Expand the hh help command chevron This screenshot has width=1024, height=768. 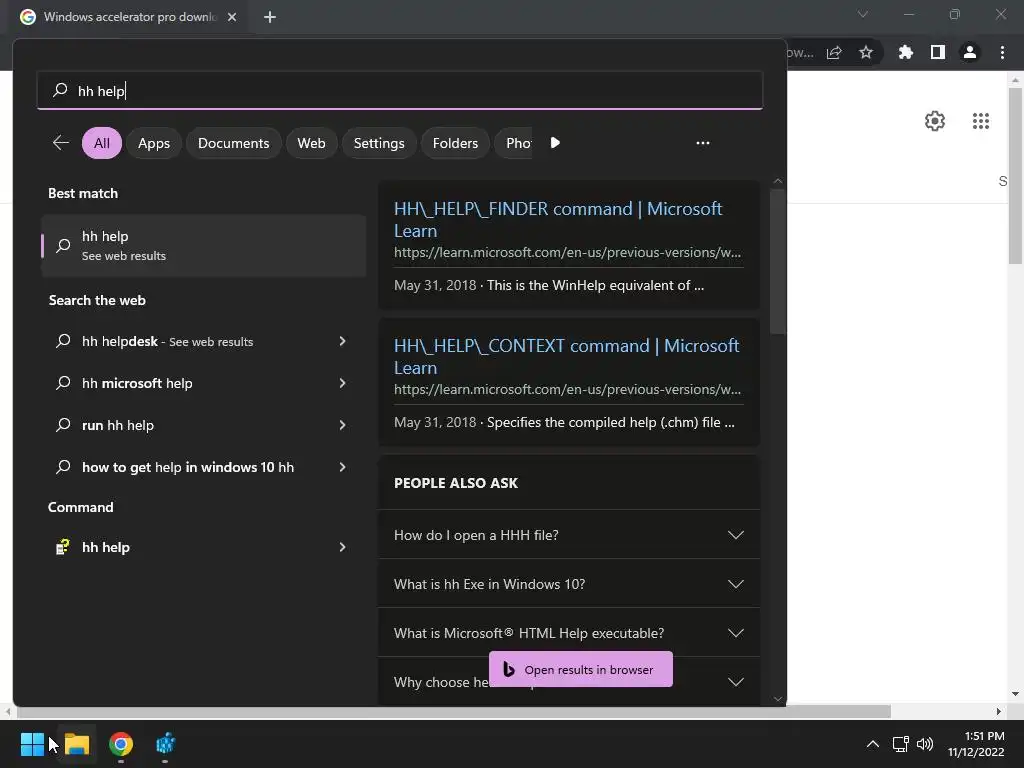pyautogui.click(x=342, y=547)
